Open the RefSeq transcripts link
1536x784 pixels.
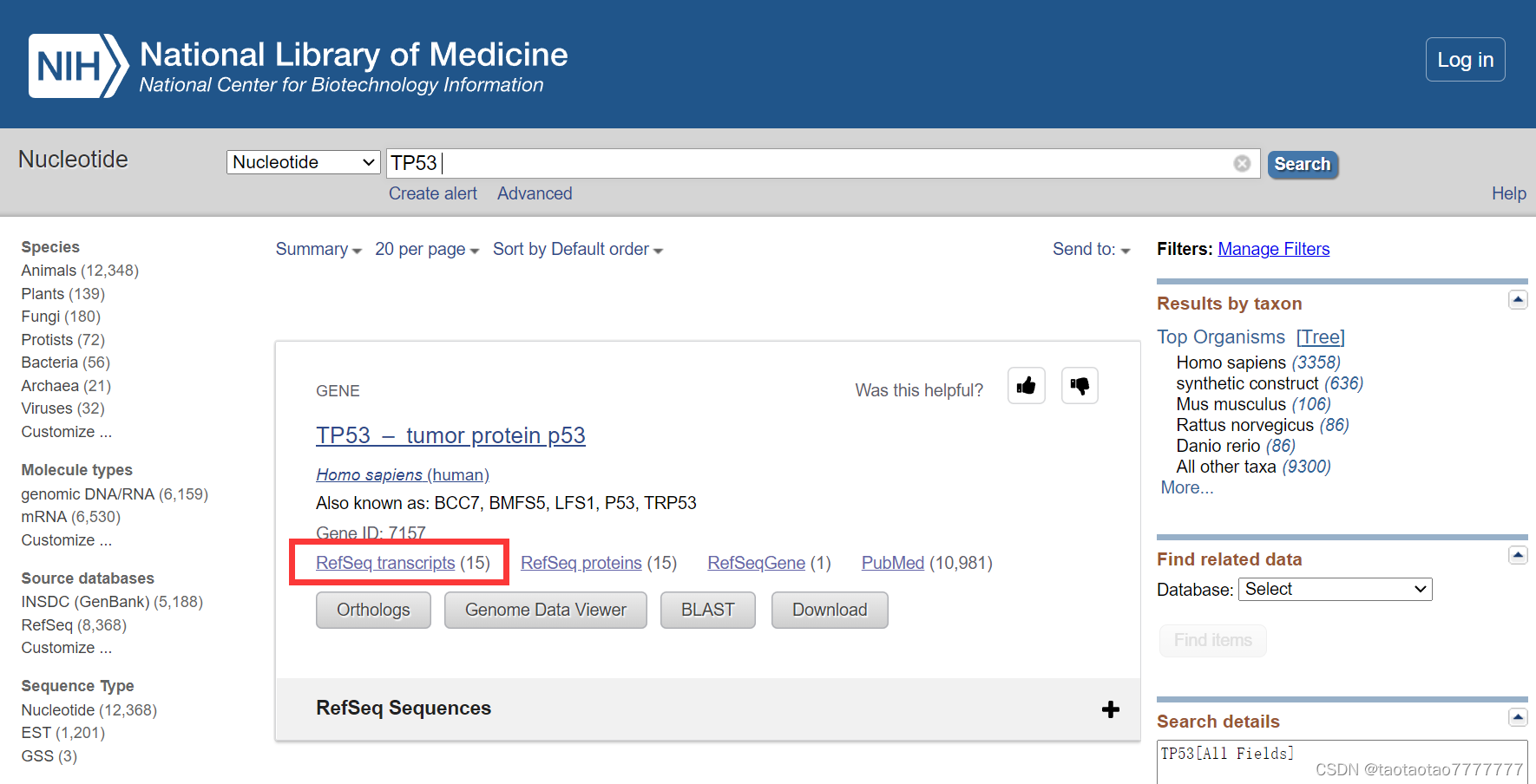coord(385,563)
